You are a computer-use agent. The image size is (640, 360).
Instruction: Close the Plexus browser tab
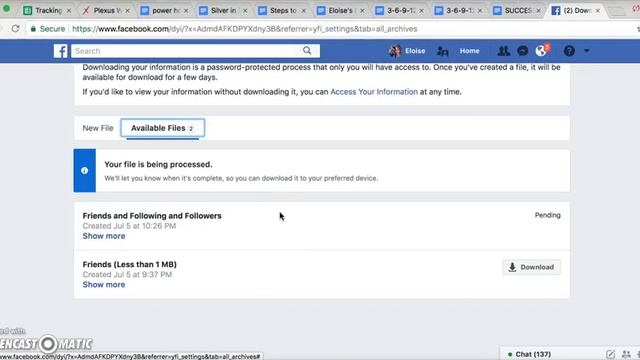127,11
